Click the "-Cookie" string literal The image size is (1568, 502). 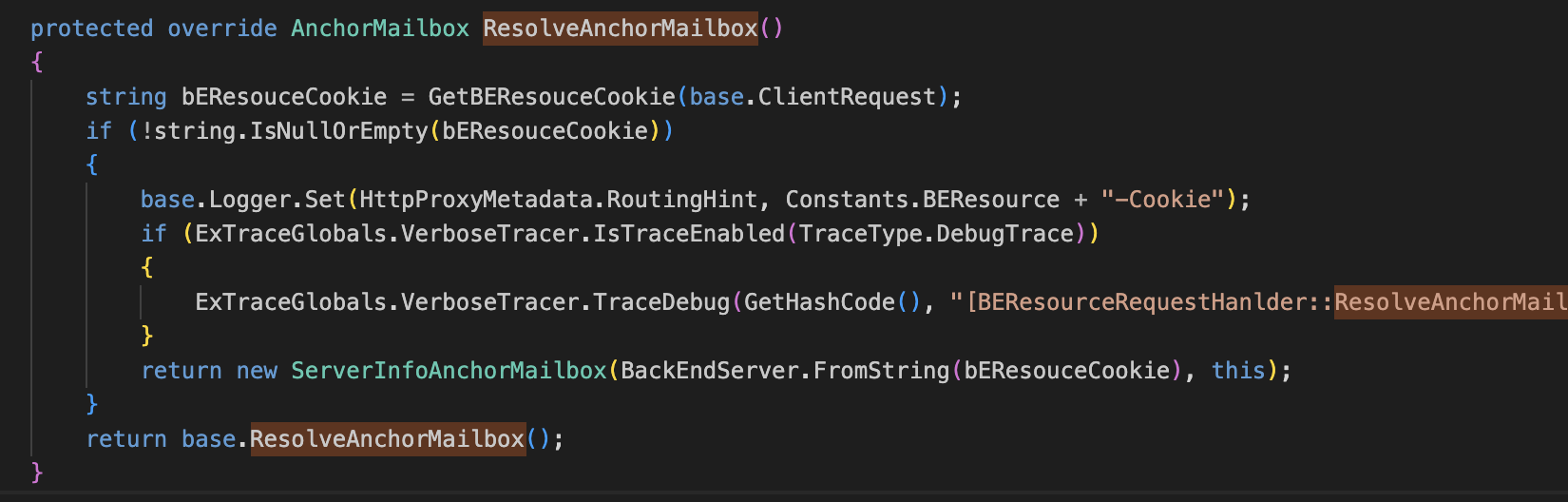1162,200
